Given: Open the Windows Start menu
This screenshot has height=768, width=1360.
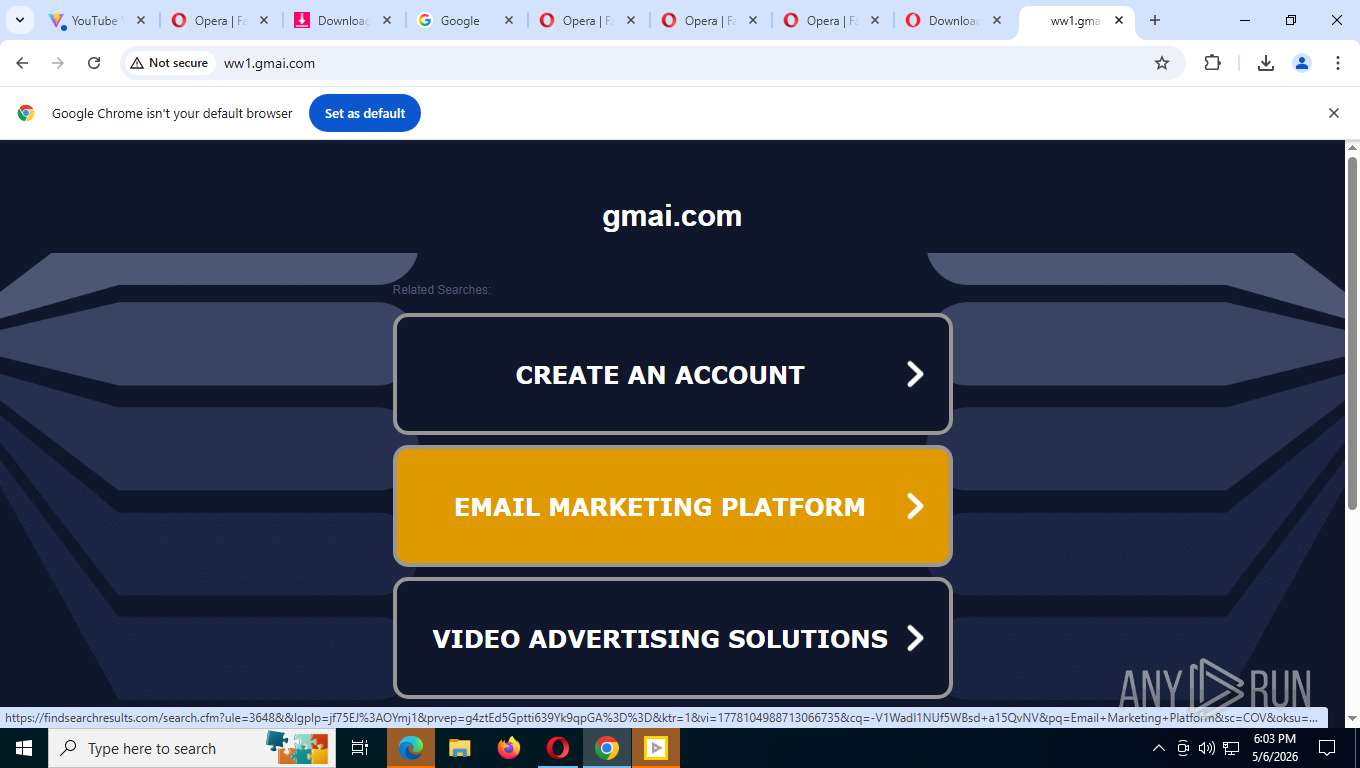Looking at the screenshot, I should tap(23, 748).
